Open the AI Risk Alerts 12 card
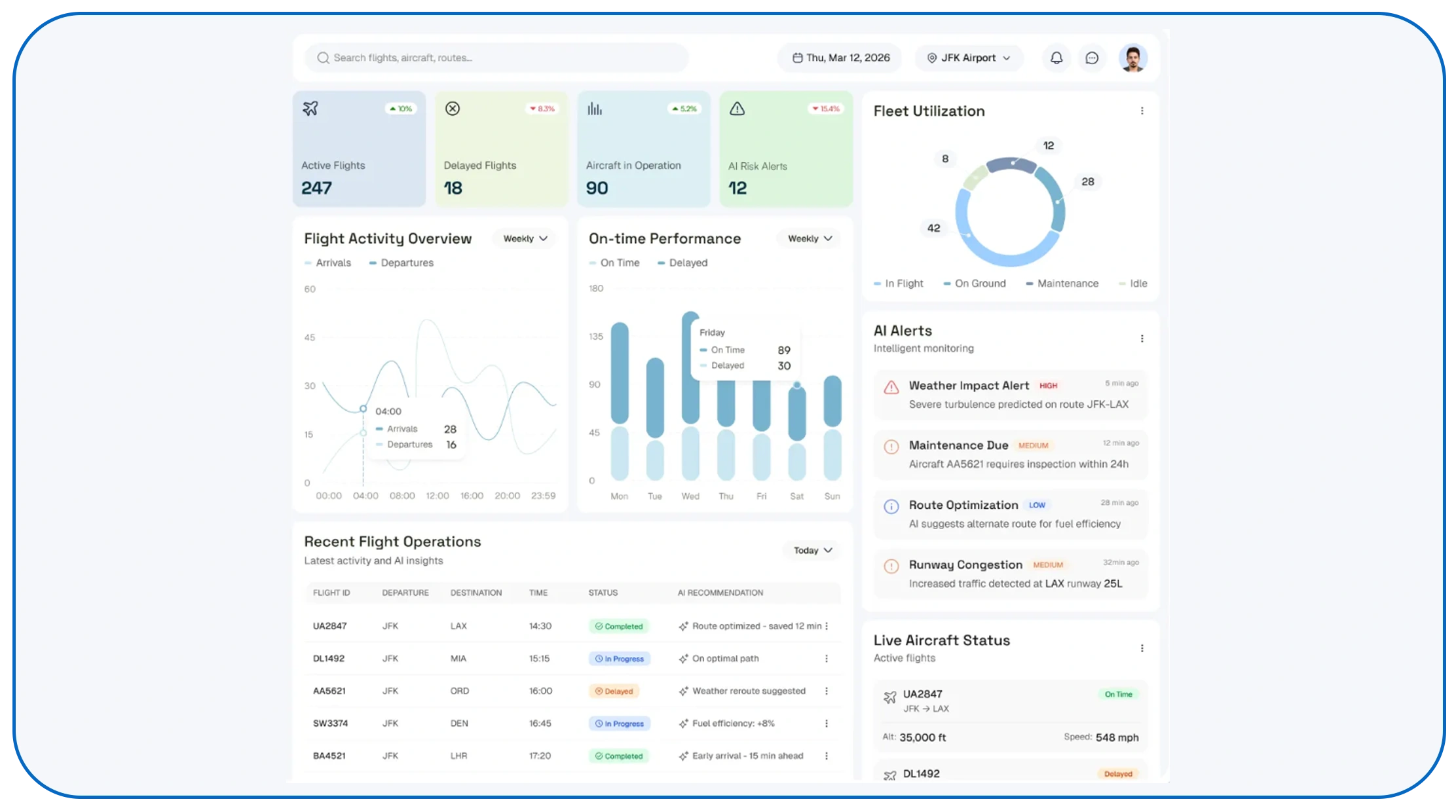The width and height of the screenshot is (1456, 812). point(786,149)
